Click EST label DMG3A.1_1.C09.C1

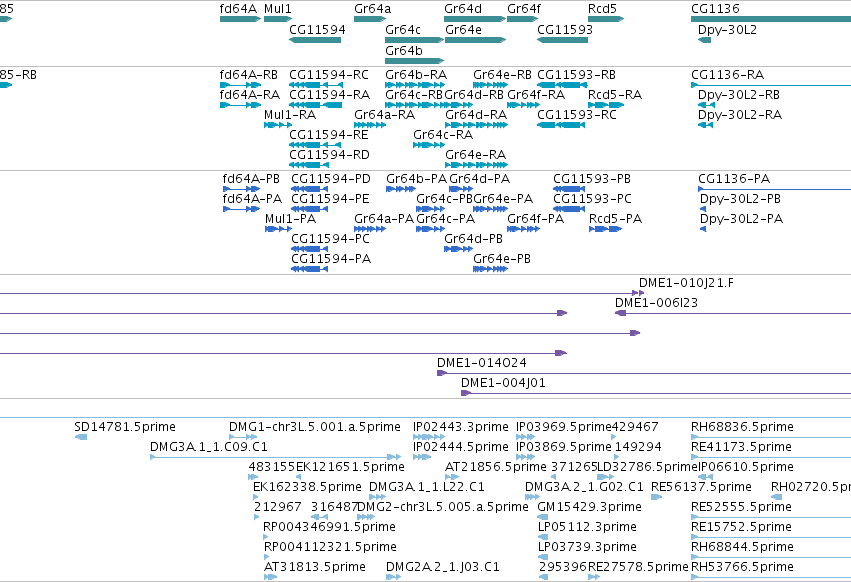coord(208,447)
